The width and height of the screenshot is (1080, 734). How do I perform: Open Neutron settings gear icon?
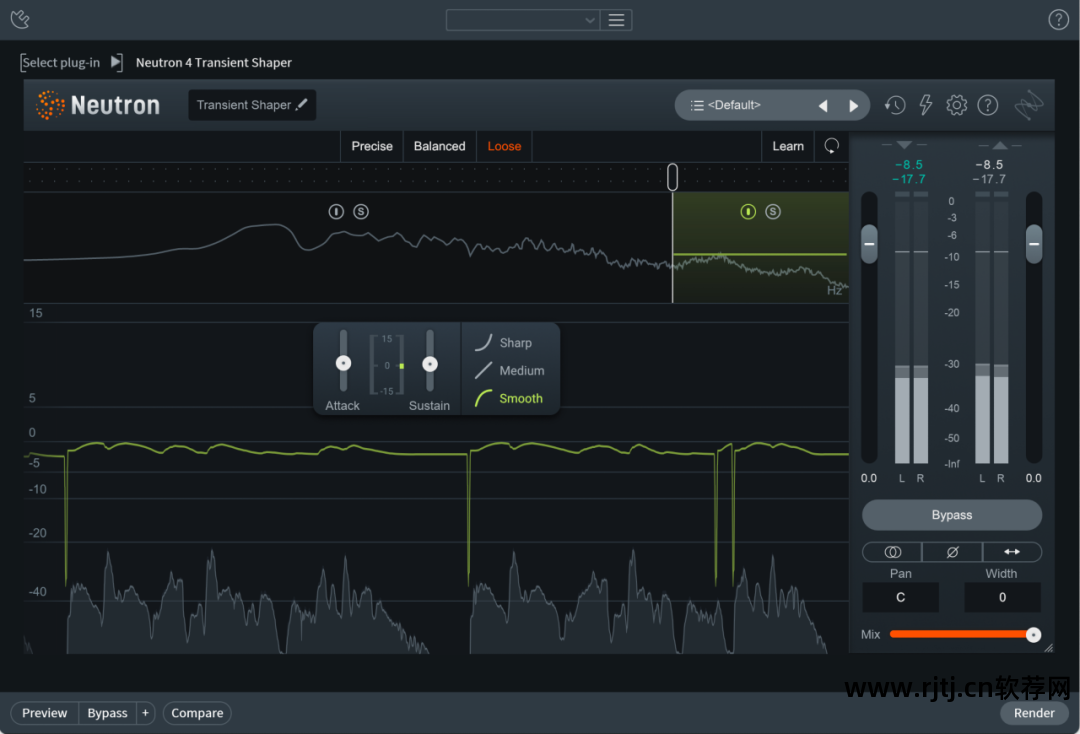957,105
